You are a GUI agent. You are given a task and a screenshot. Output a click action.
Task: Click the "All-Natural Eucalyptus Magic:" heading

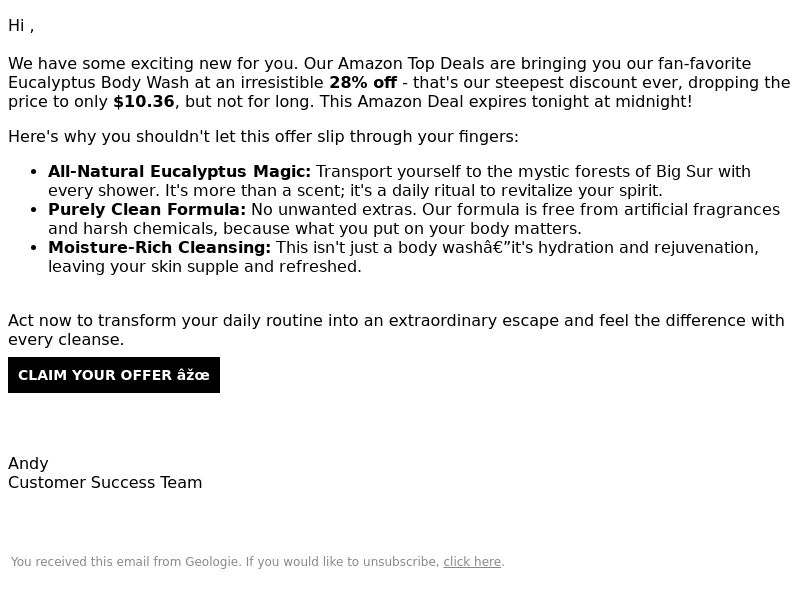point(179,172)
